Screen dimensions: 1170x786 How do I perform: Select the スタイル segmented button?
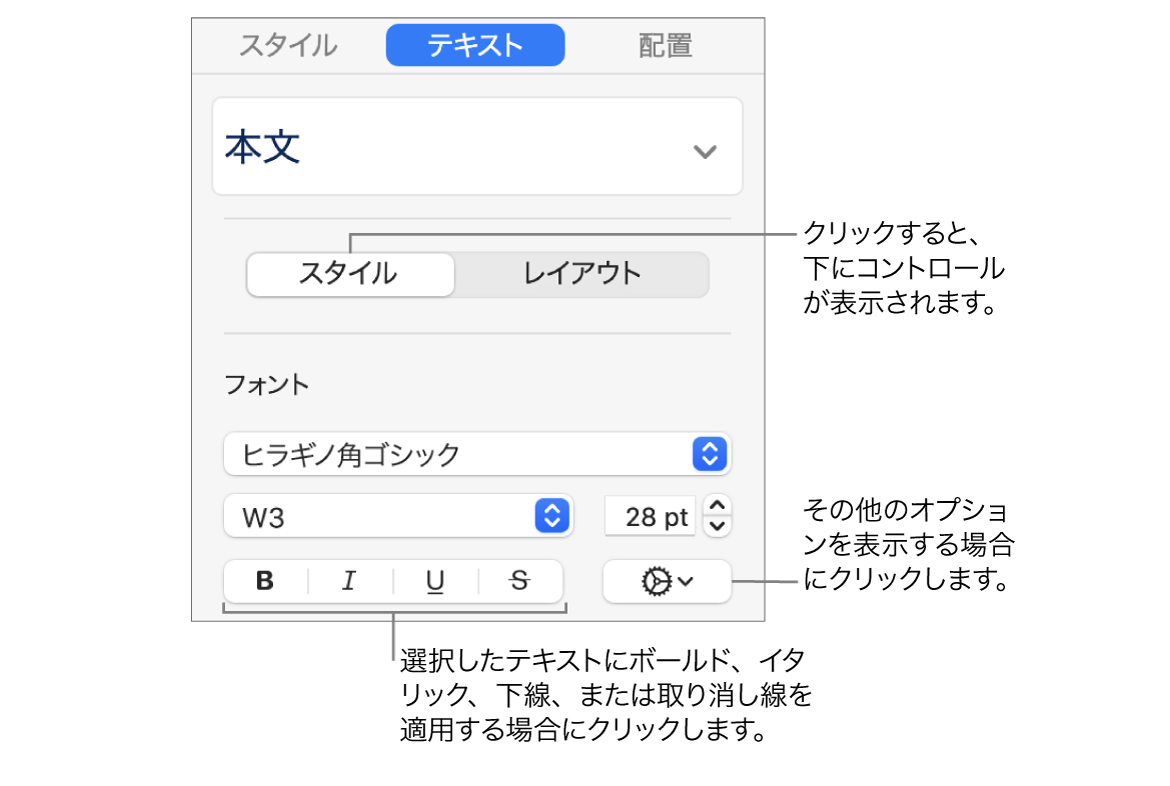(x=349, y=274)
